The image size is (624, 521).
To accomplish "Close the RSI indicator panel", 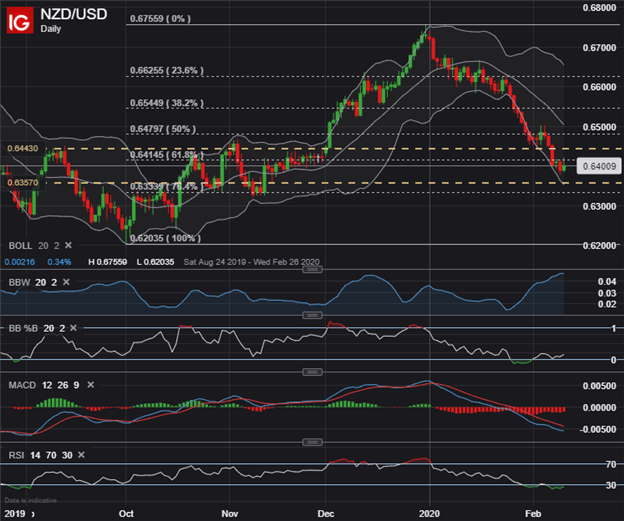I will [81, 455].
